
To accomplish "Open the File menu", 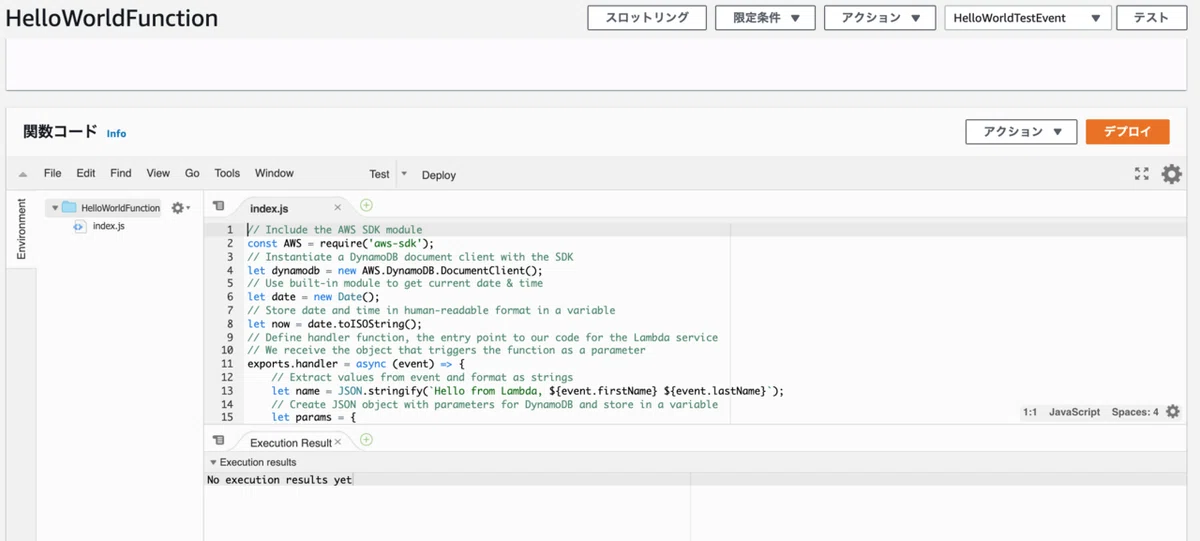I will click(x=52, y=173).
